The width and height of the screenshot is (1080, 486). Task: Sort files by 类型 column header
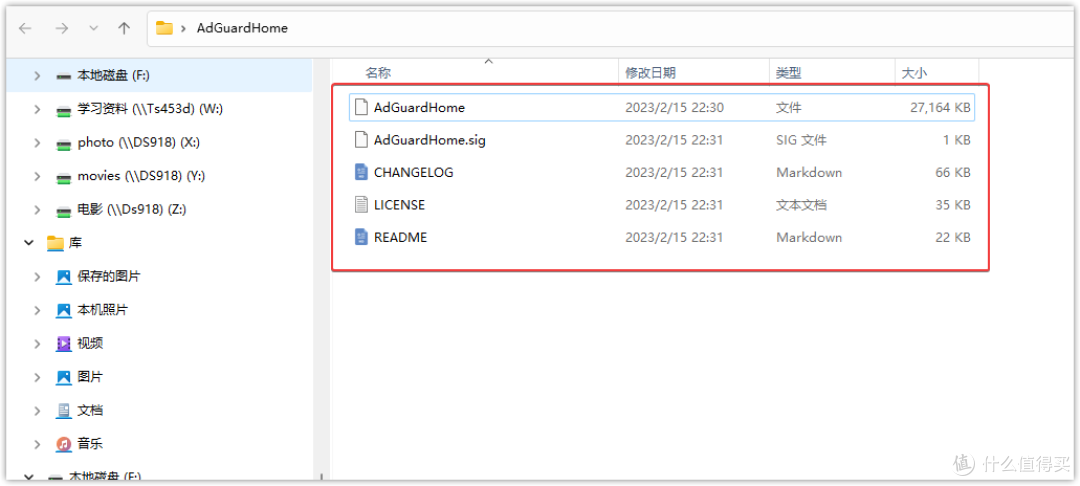789,72
